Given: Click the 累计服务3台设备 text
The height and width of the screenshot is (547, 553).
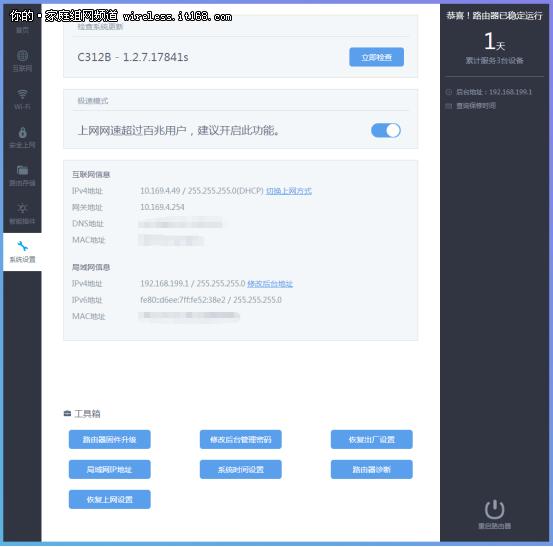Looking at the screenshot, I should click(494, 61).
